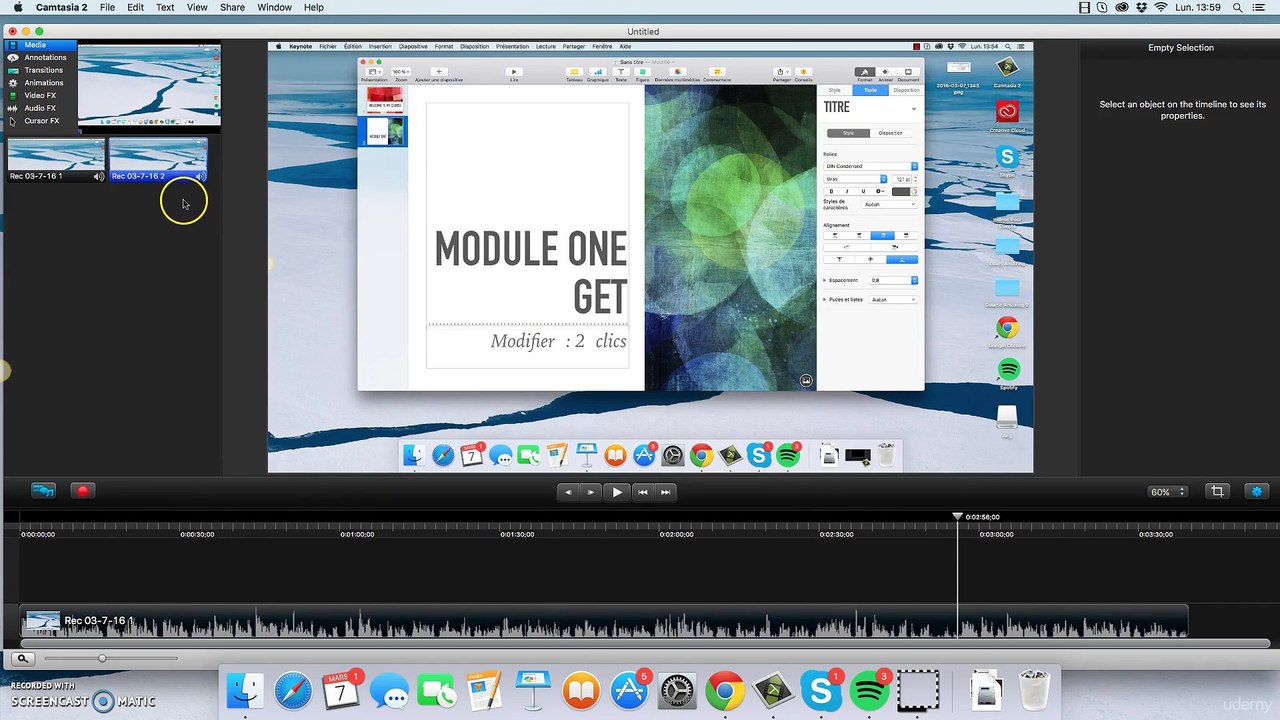This screenshot has width=1280, height=720.
Task: Toggle the properties gear icon
Action: coord(1257,491)
